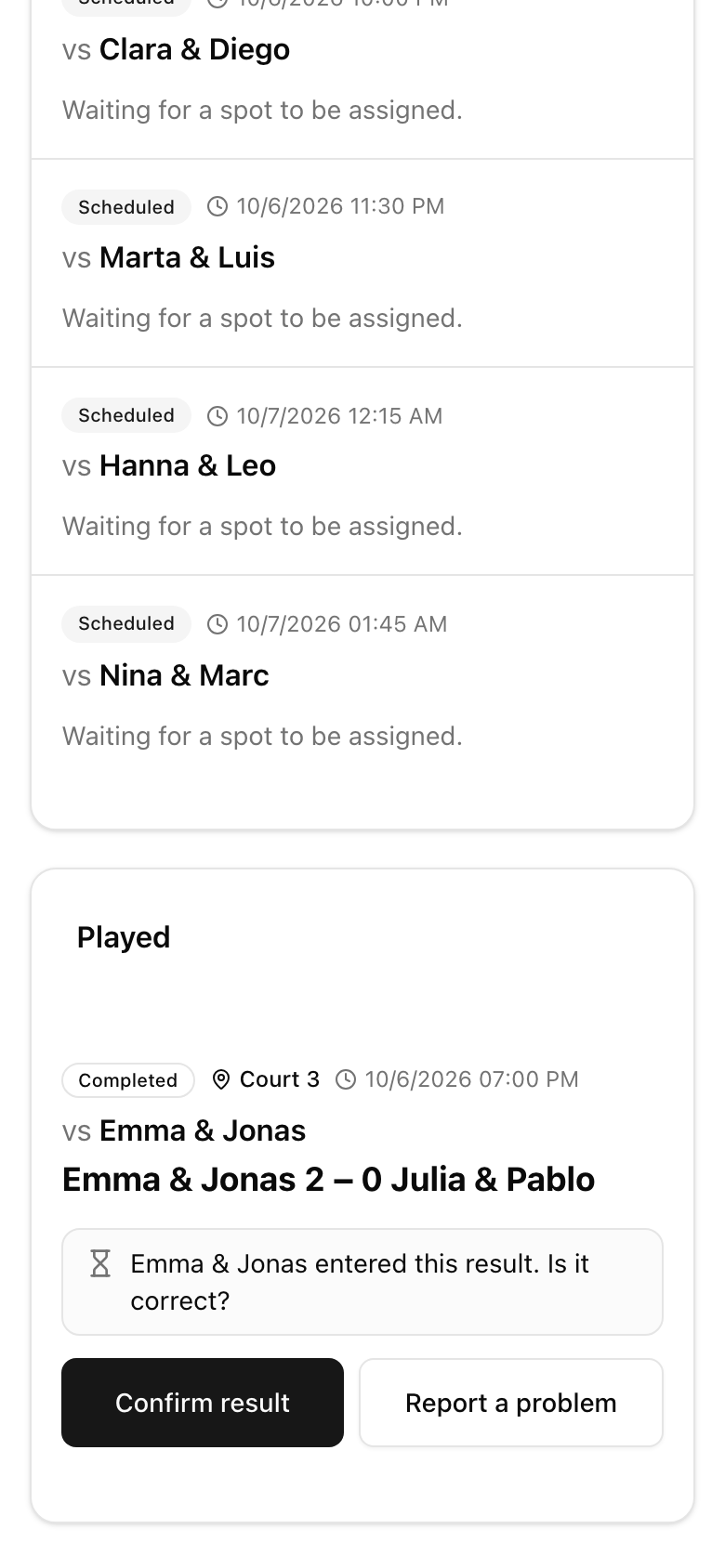This screenshot has width=725, height=1568.
Task: Open the match vs Nina & Marc
Action: tap(362, 687)
